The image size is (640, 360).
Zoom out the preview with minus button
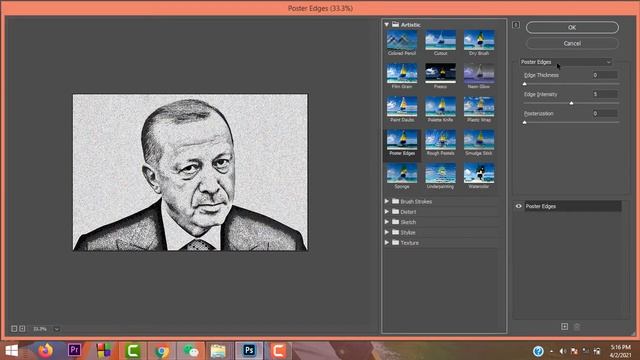pyautogui.click(x=14, y=329)
